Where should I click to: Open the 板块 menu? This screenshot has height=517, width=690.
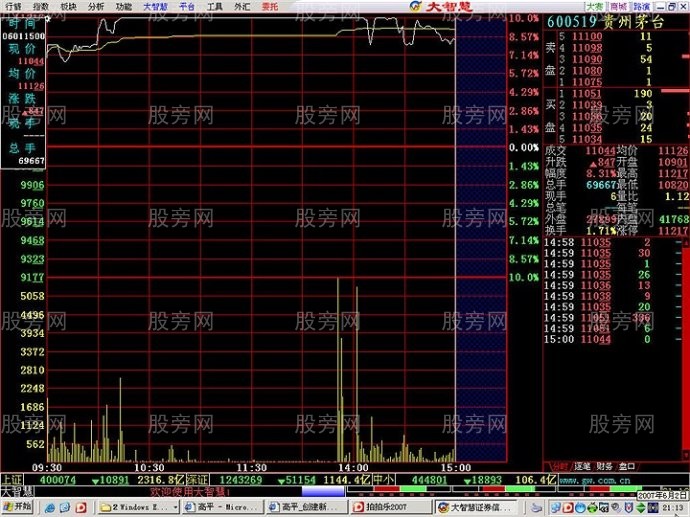[68, 6]
